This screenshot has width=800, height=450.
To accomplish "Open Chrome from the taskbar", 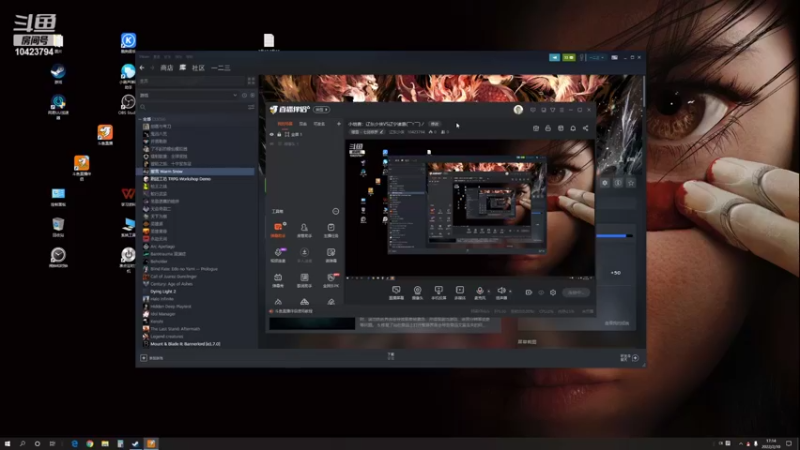I will [x=90, y=443].
